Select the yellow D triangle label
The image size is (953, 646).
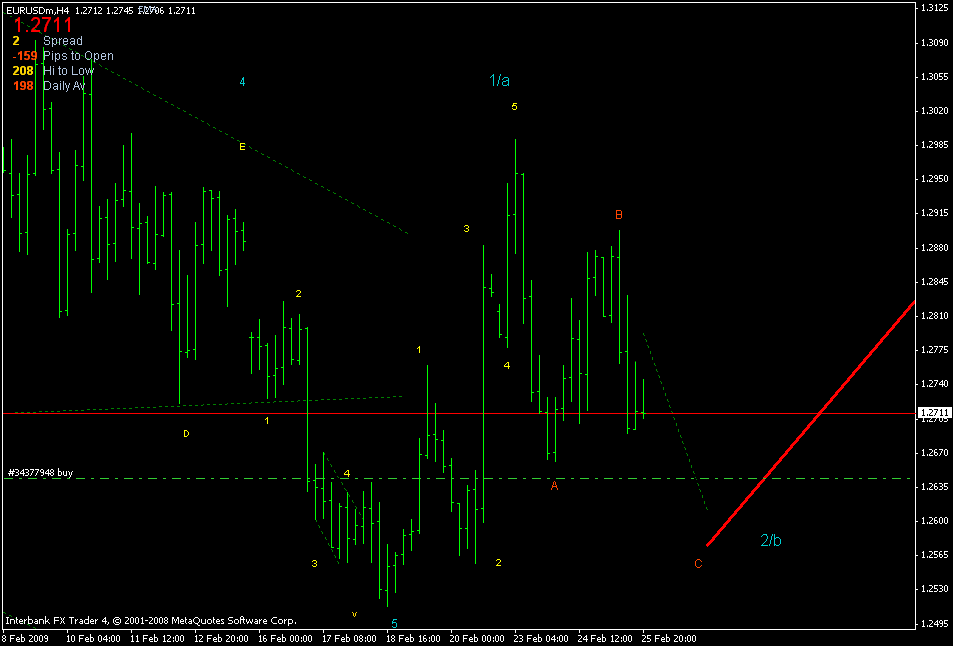[185, 433]
